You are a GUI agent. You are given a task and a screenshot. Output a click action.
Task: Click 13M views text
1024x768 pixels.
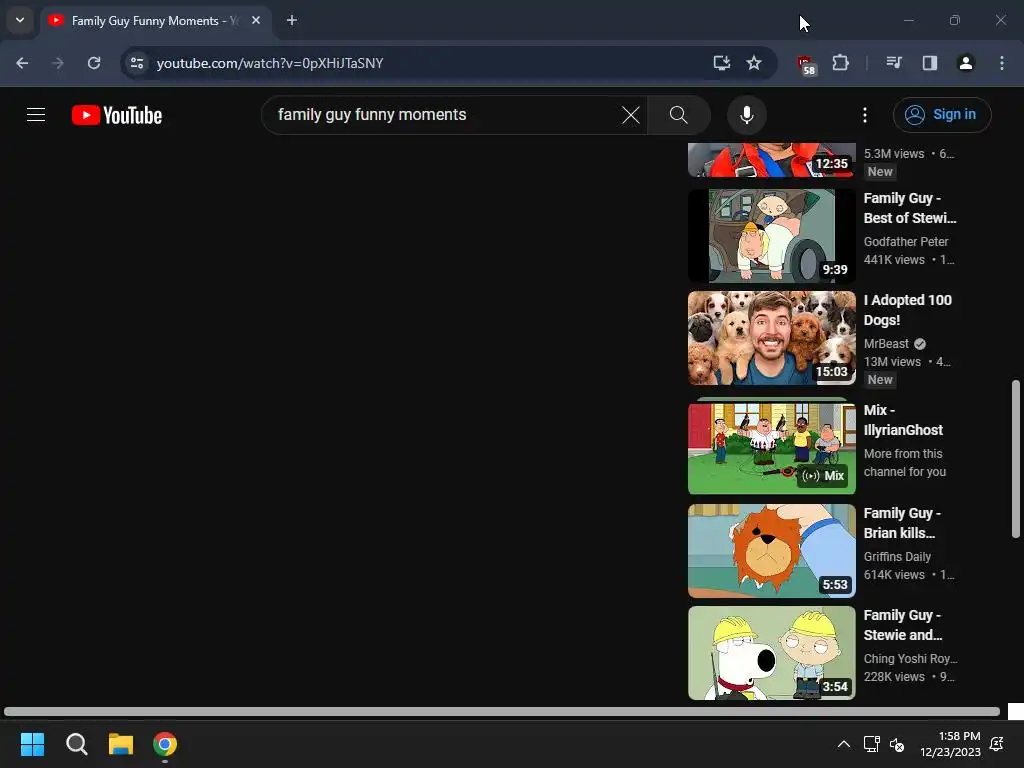[892, 362]
